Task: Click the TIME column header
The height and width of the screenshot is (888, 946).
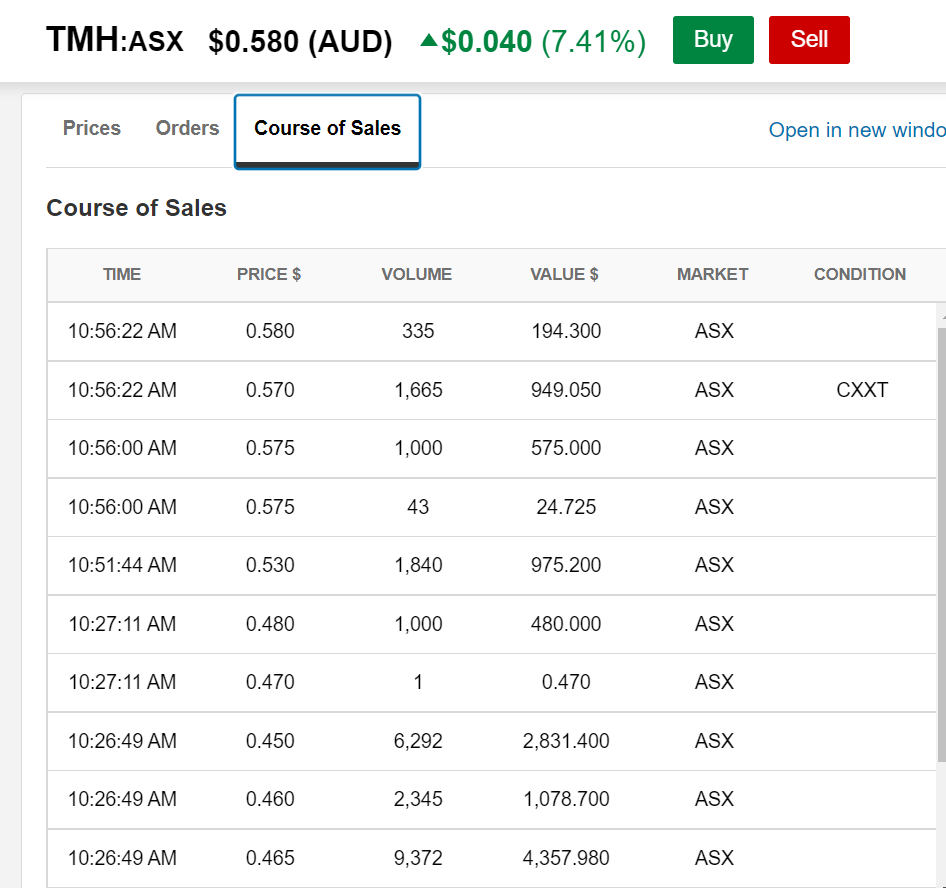Action: (122, 274)
